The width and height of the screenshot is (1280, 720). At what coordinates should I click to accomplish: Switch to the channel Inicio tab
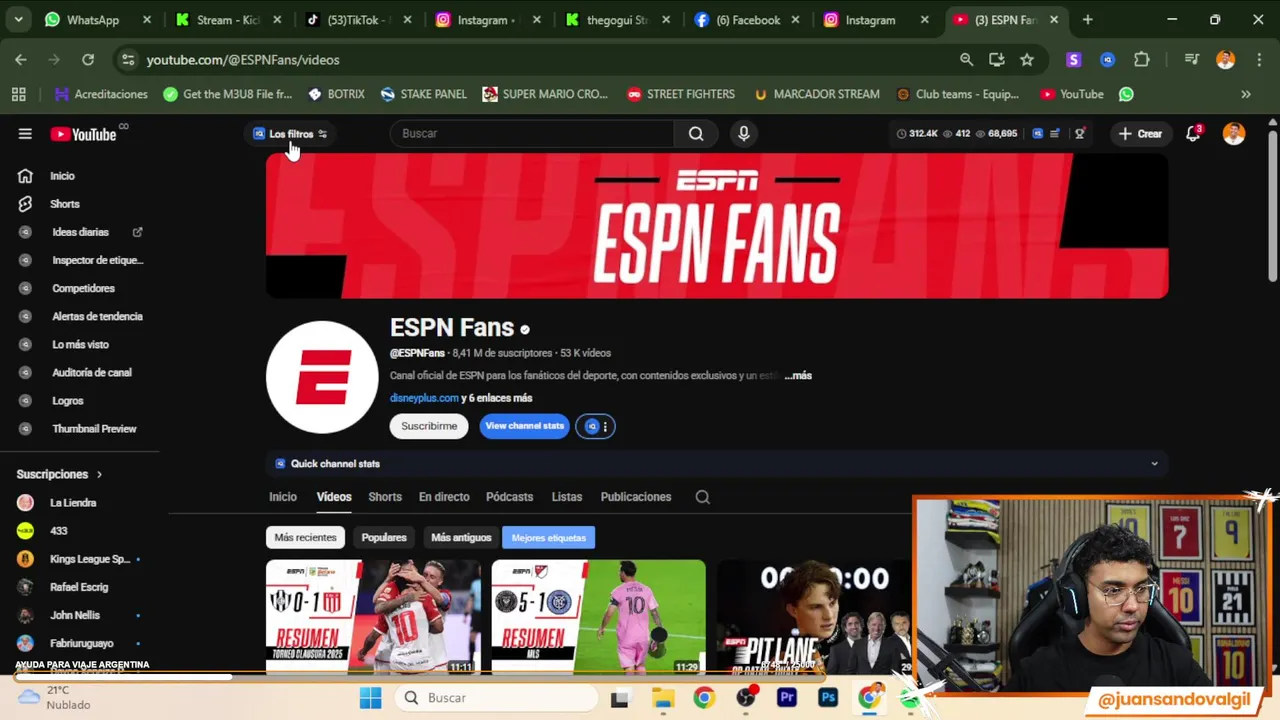tap(283, 497)
